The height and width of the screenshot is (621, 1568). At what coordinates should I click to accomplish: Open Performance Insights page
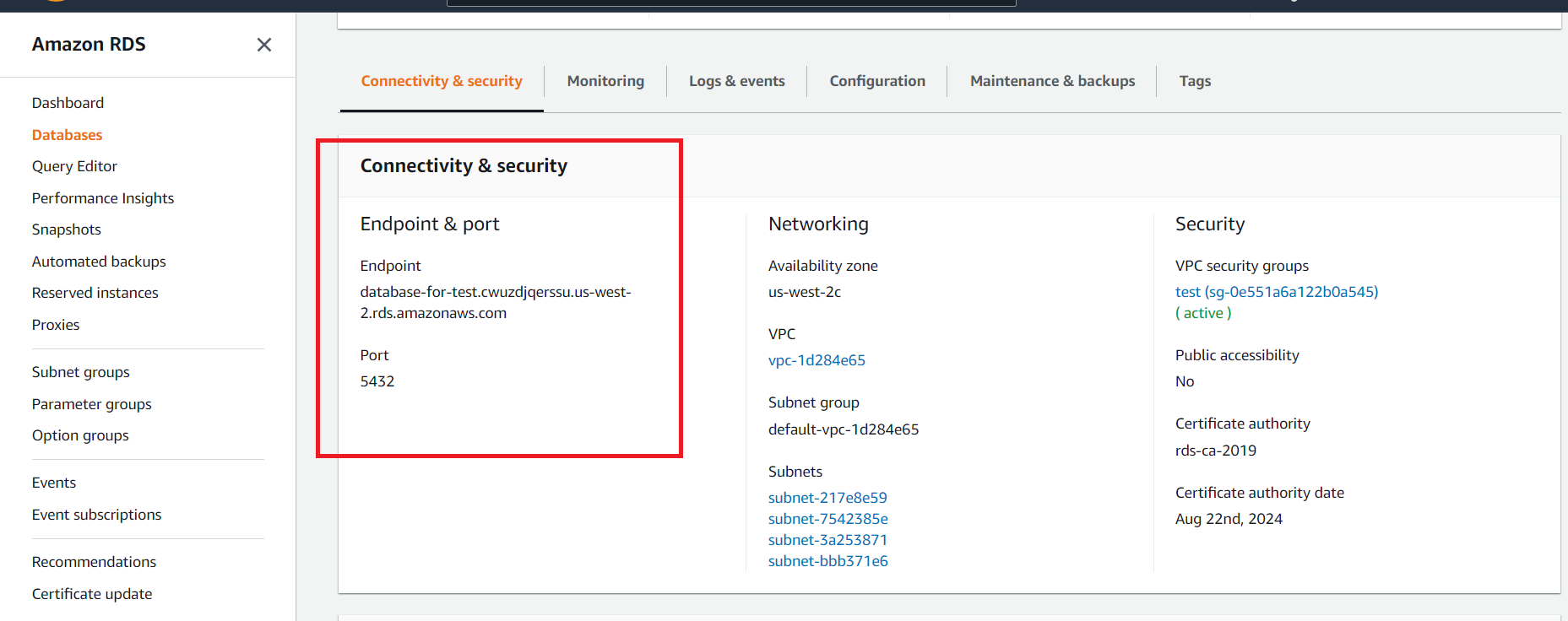pyautogui.click(x=102, y=198)
